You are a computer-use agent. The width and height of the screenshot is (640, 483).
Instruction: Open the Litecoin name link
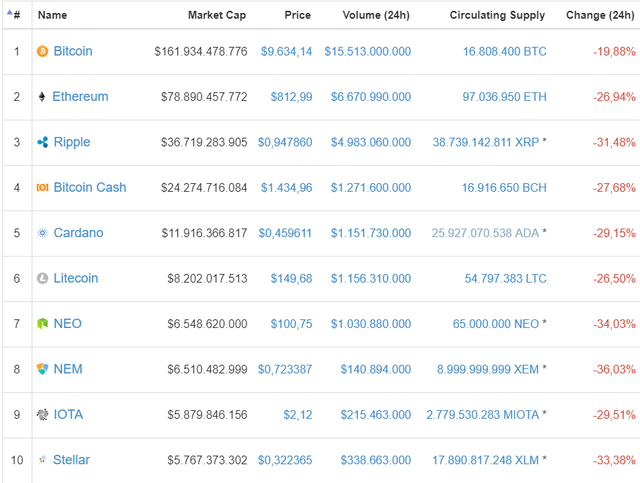click(76, 278)
